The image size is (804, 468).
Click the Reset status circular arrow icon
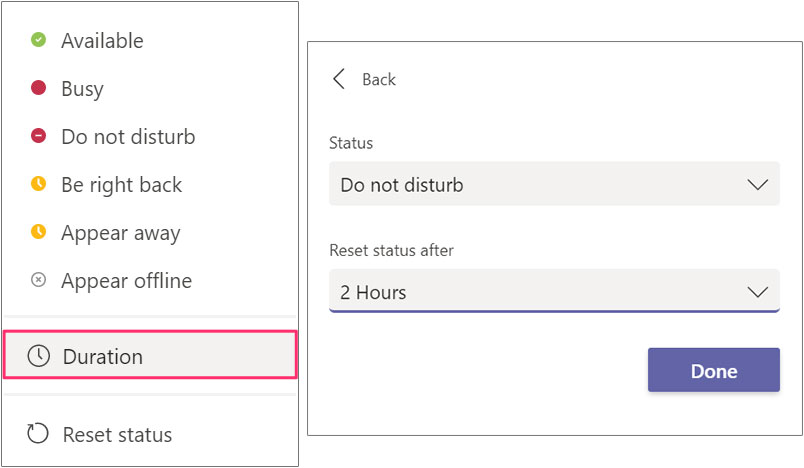[38, 434]
